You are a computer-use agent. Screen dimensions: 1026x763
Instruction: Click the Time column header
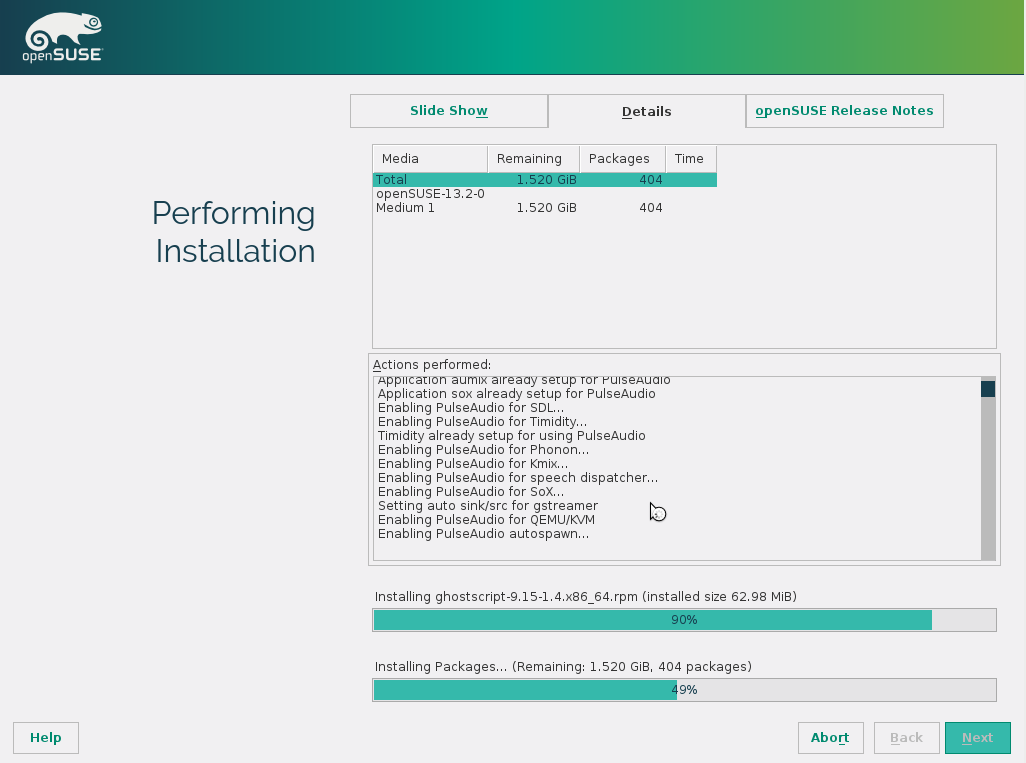tap(691, 158)
